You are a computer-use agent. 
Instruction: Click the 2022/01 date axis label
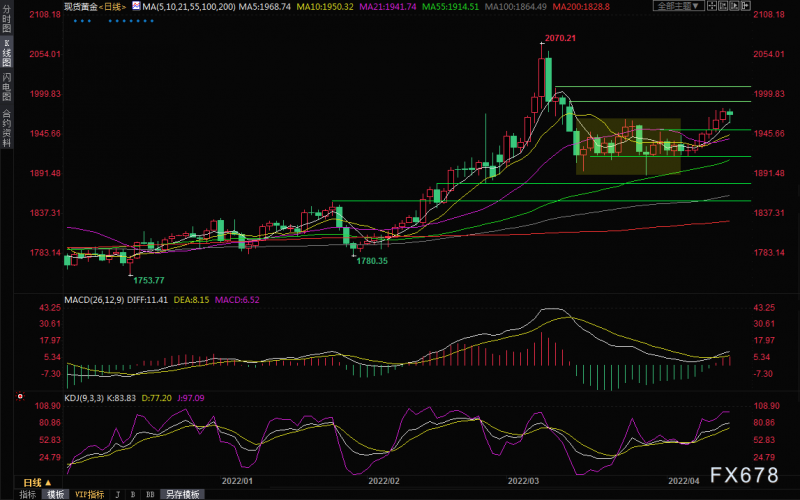tap(237, 481)
